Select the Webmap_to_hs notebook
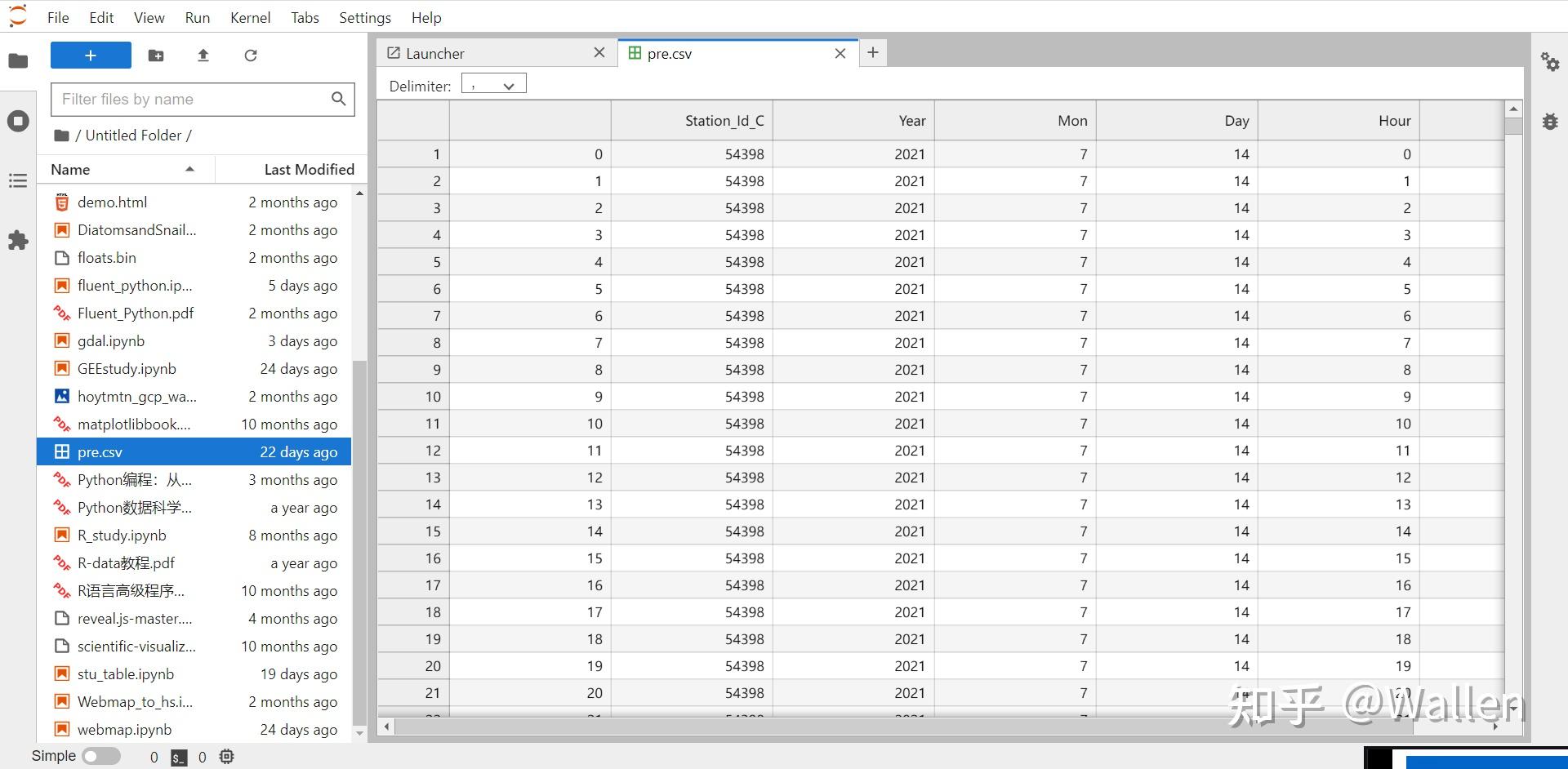1568x769 pixels. [x=194, y=701]
